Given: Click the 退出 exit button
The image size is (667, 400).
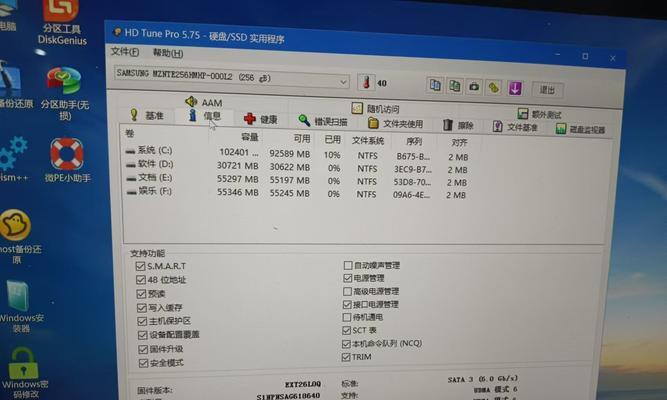Looking at the screenshot, I should pyautogui.click(x=547, y=90).
